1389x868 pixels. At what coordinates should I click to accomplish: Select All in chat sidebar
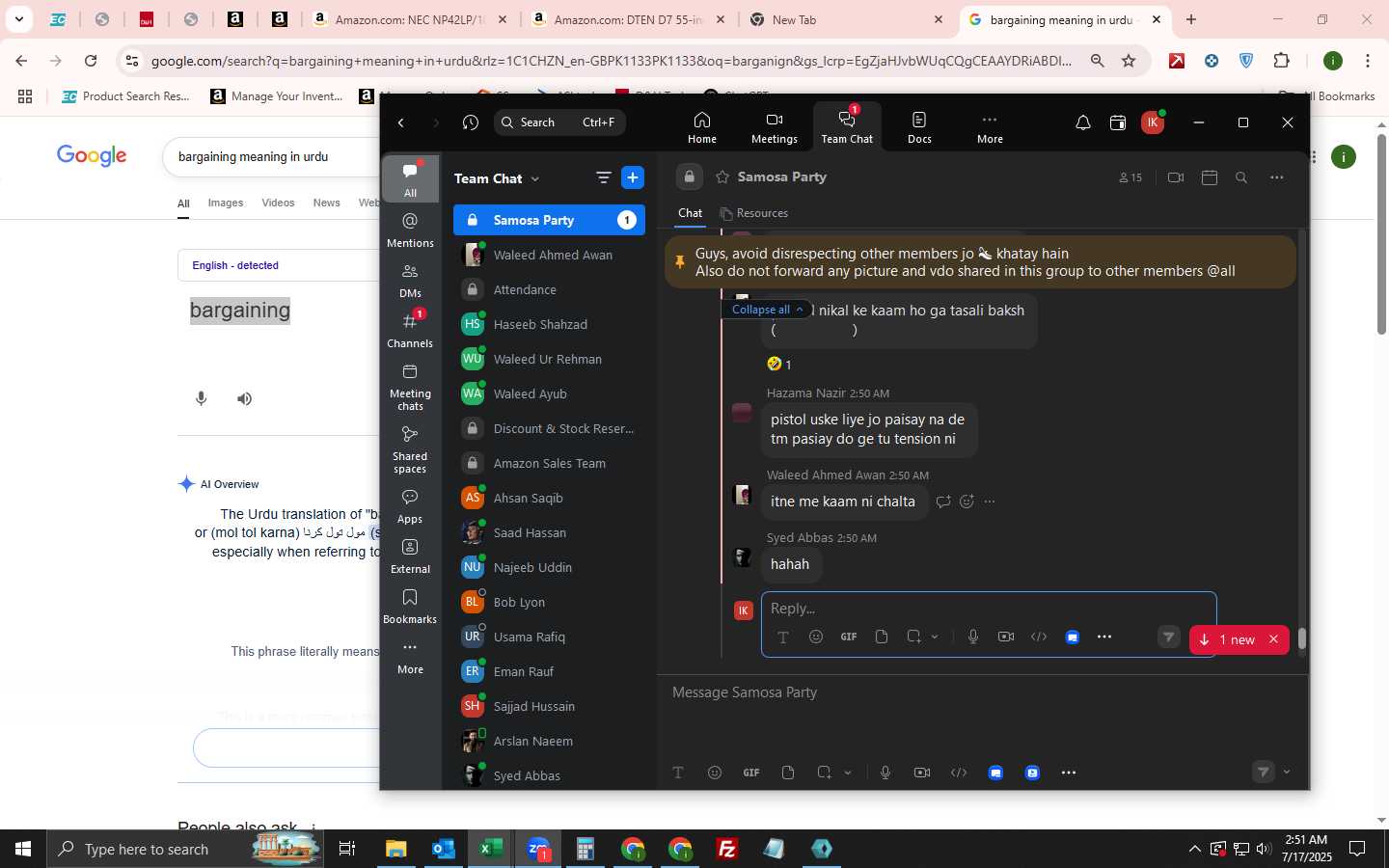click(410, 179)
